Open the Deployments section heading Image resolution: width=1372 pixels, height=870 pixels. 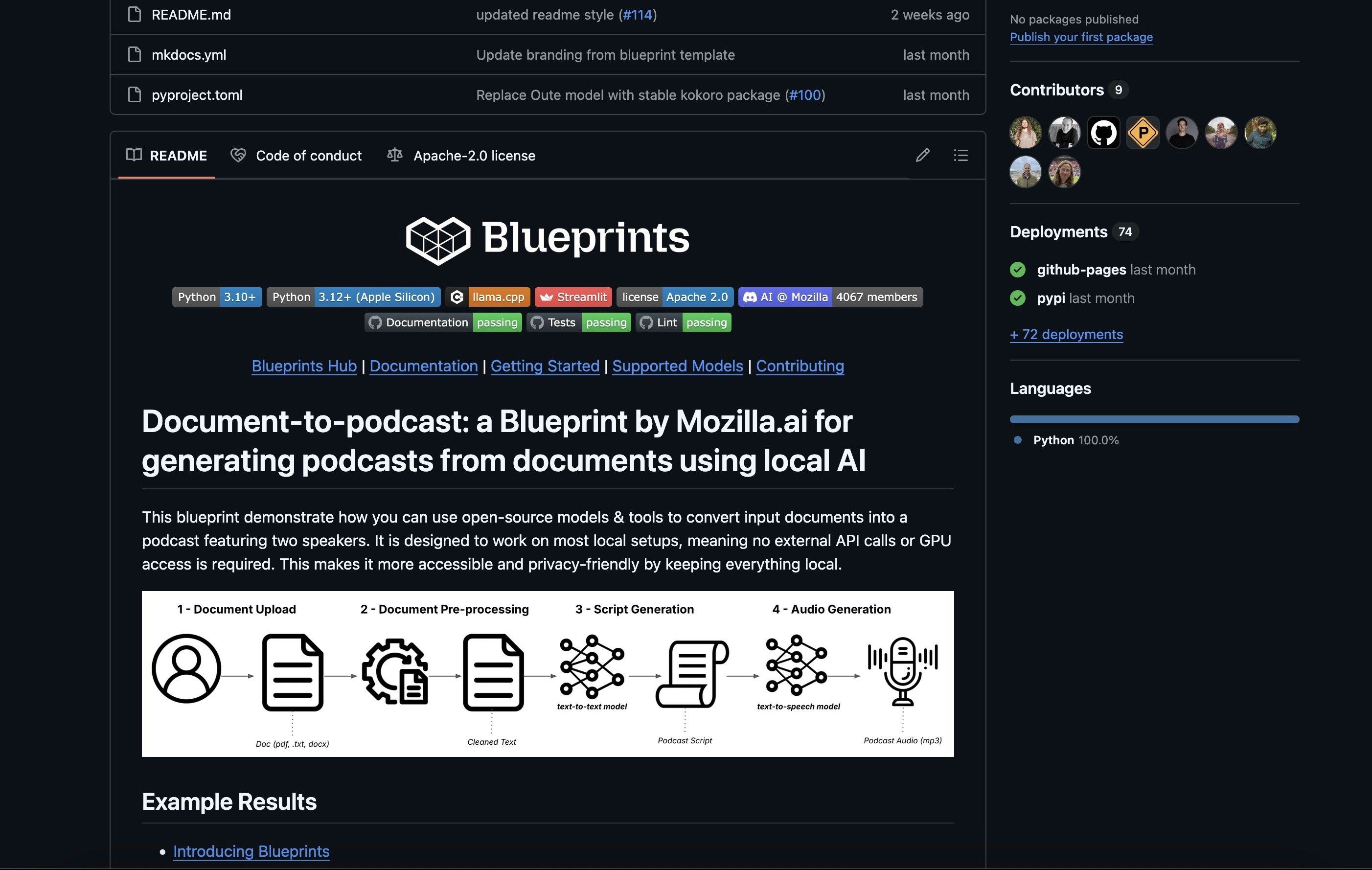coord(1058,232)
